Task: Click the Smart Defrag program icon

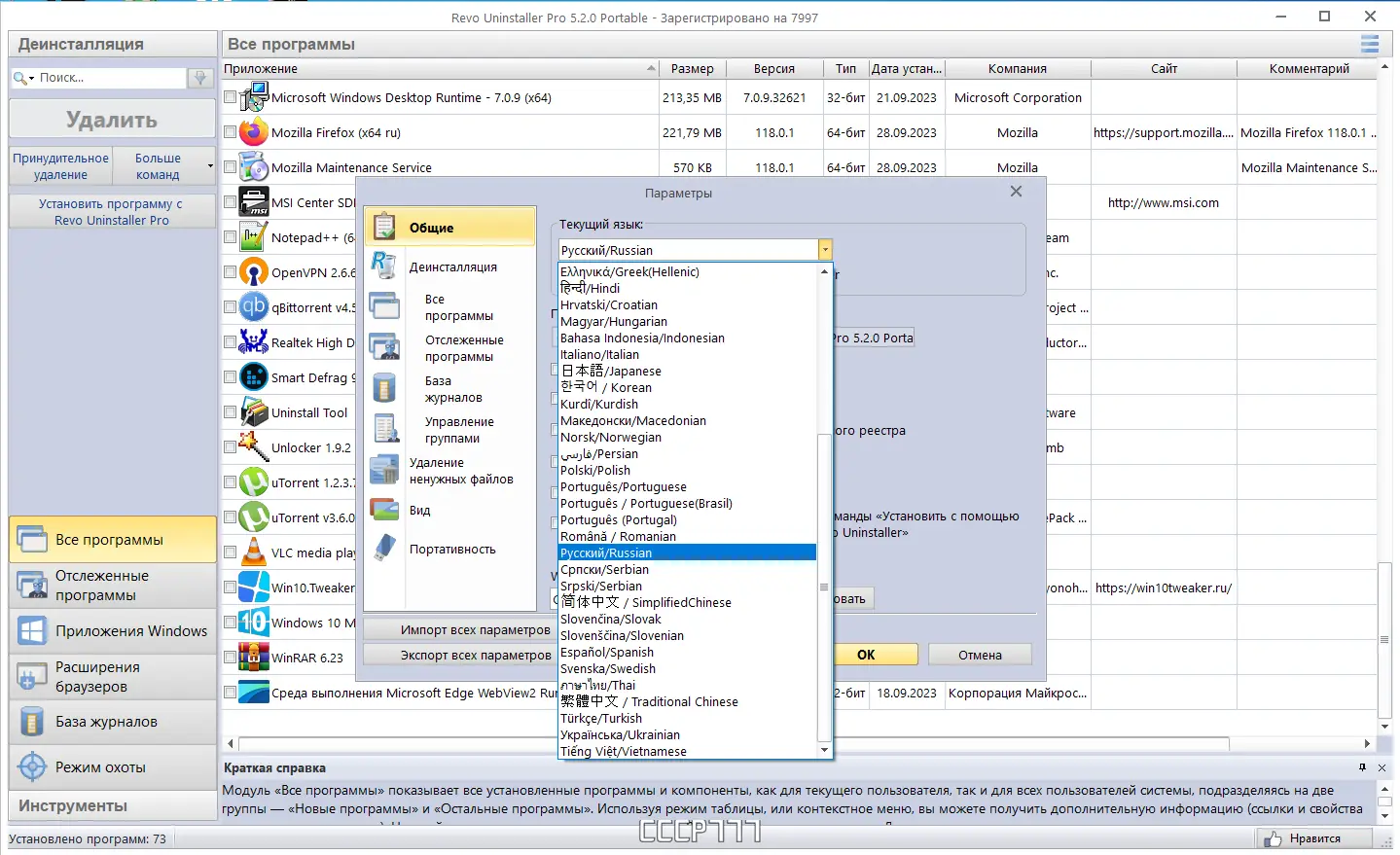Action: point(254,377)
